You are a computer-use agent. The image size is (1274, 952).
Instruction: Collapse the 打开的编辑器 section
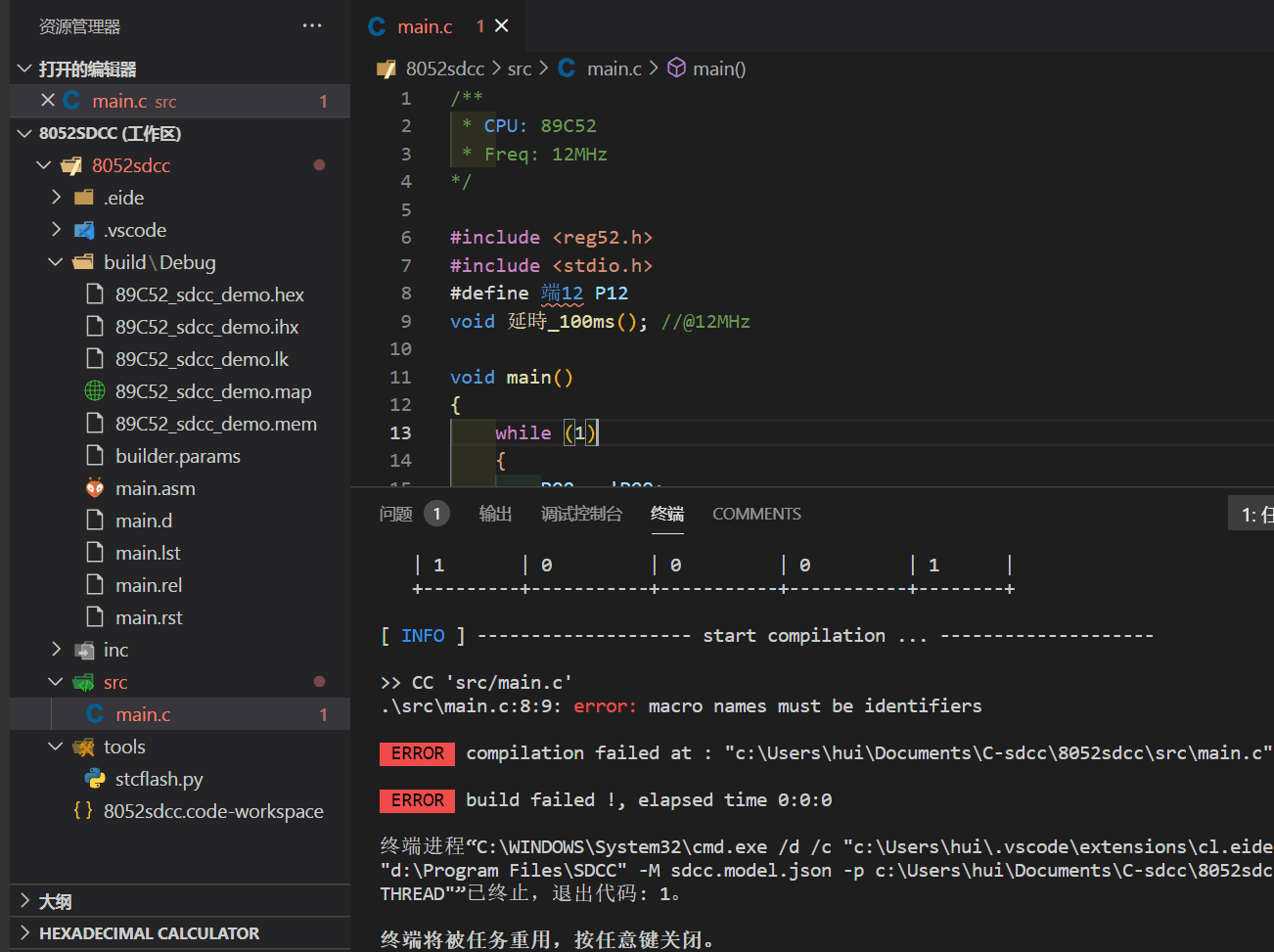coord(24,68)
